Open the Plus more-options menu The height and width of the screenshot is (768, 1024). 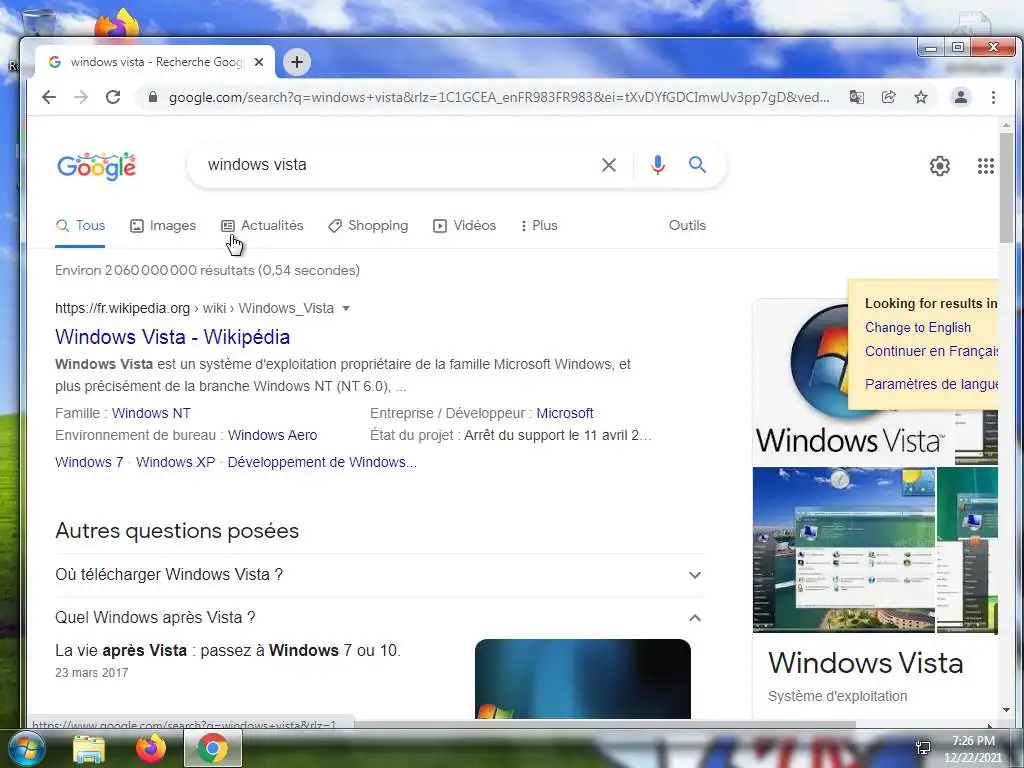pyautogui.click(x=539, y=225)
